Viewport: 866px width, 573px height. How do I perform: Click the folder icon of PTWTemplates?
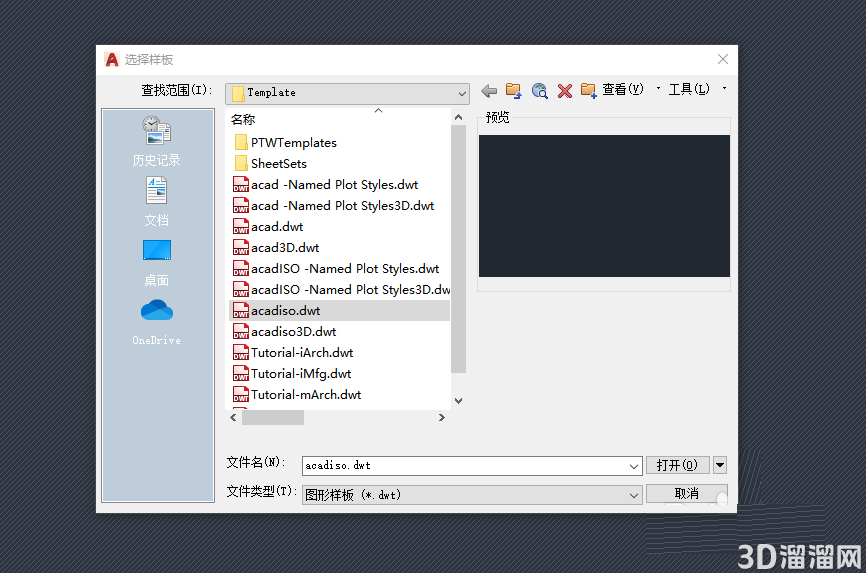coord(241,143)
